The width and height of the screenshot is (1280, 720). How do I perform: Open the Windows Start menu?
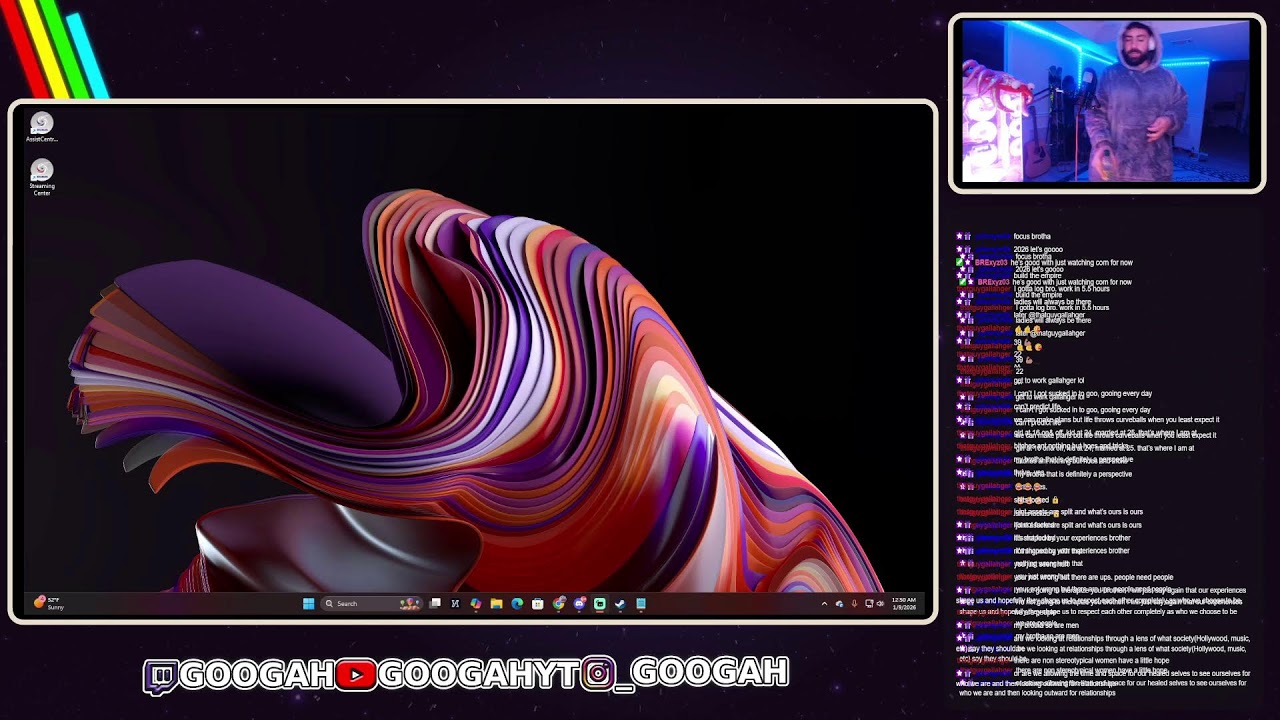(x=308, y=603)
